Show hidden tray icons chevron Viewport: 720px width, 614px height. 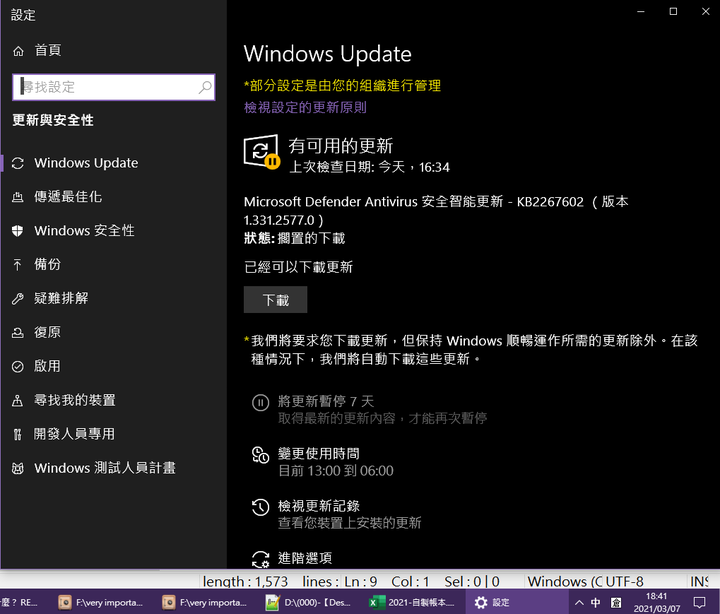click(579, 602)
